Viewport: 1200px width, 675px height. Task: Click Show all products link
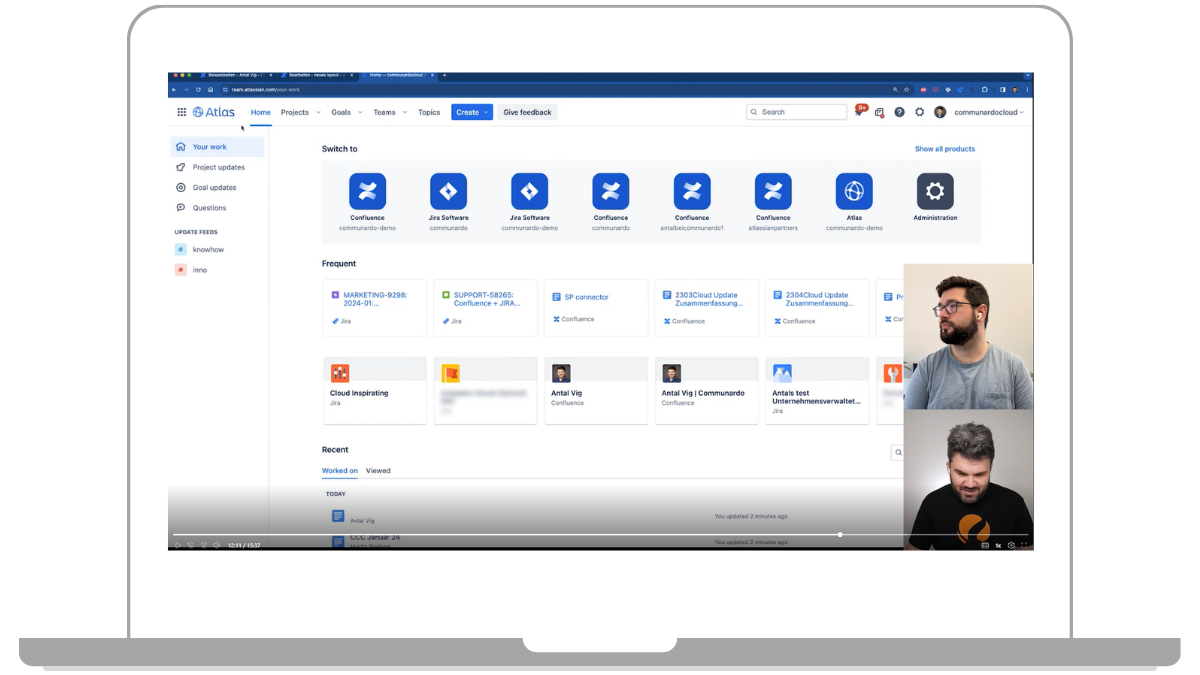click(944, 149)
